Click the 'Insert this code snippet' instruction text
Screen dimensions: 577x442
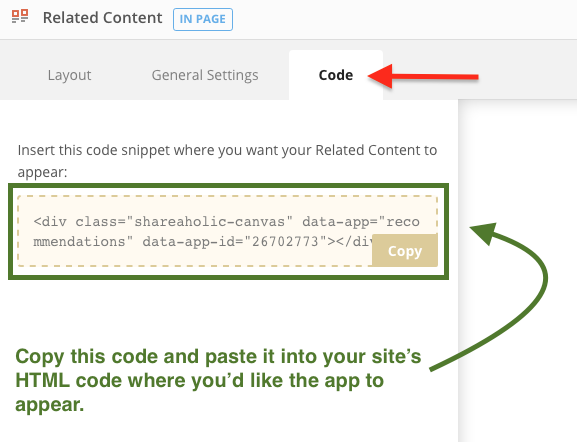pyautogui.click(x=227, y=160)
